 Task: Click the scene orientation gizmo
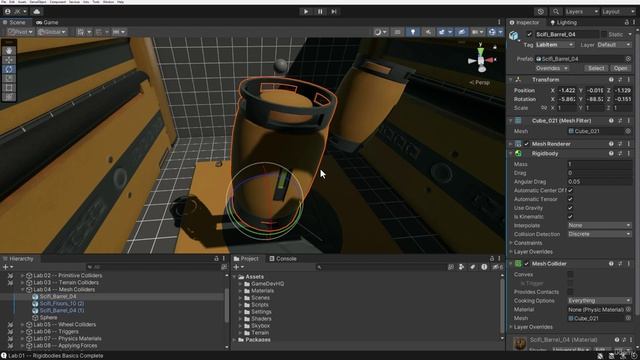point(481,60)
